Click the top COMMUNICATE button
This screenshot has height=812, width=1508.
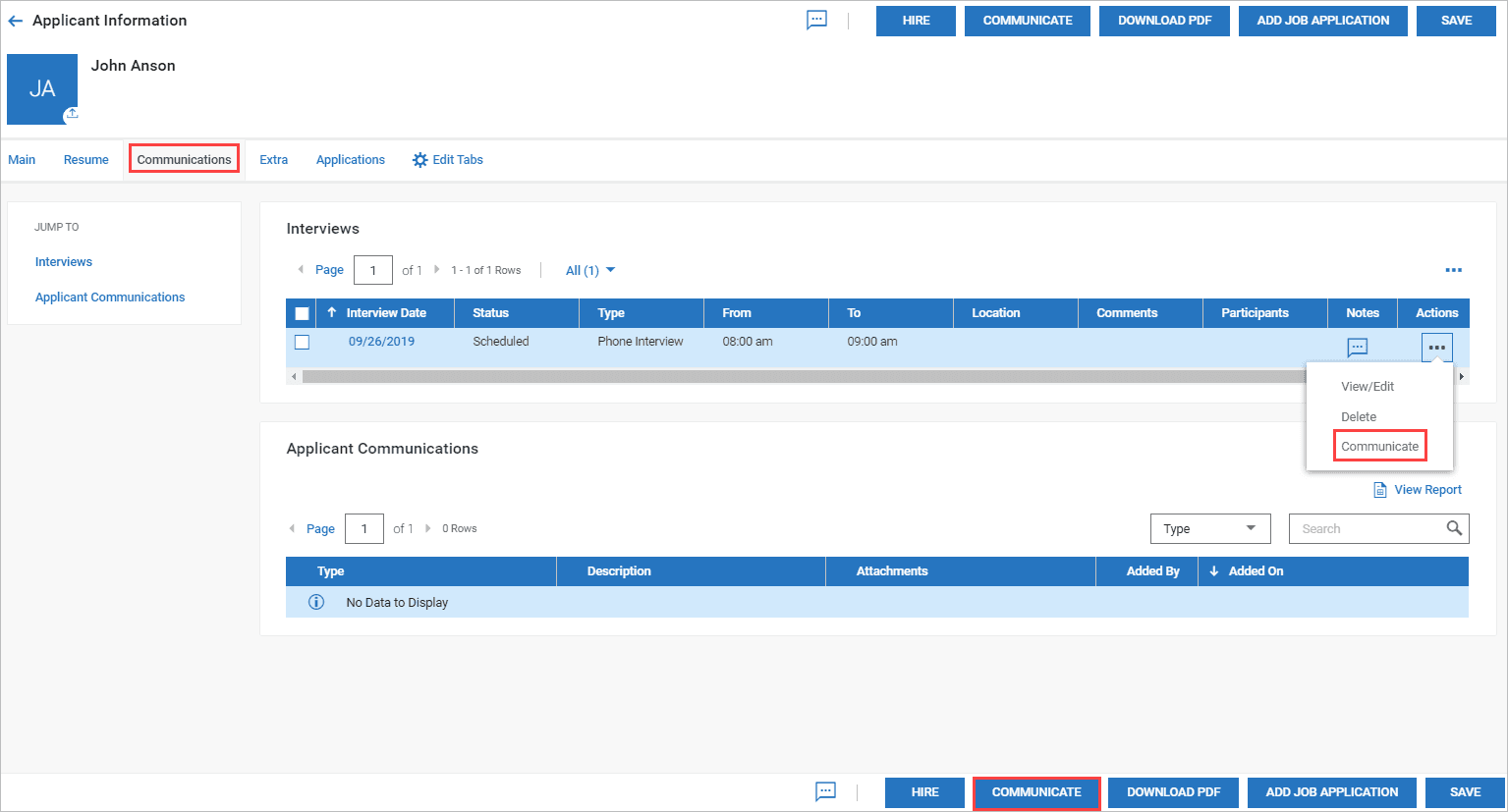coord(1028,21)
